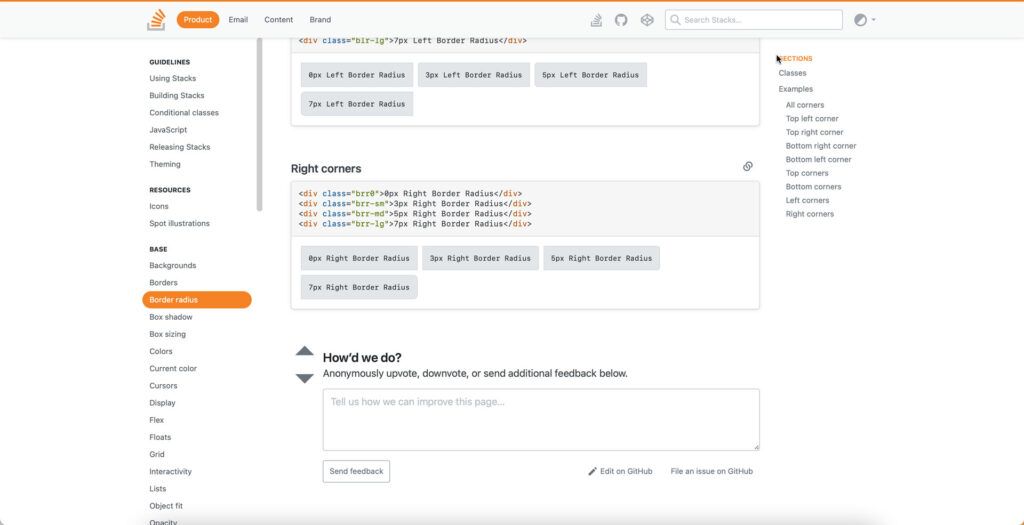
Task: Switch to the Email tab
Action: click(238, 20)
